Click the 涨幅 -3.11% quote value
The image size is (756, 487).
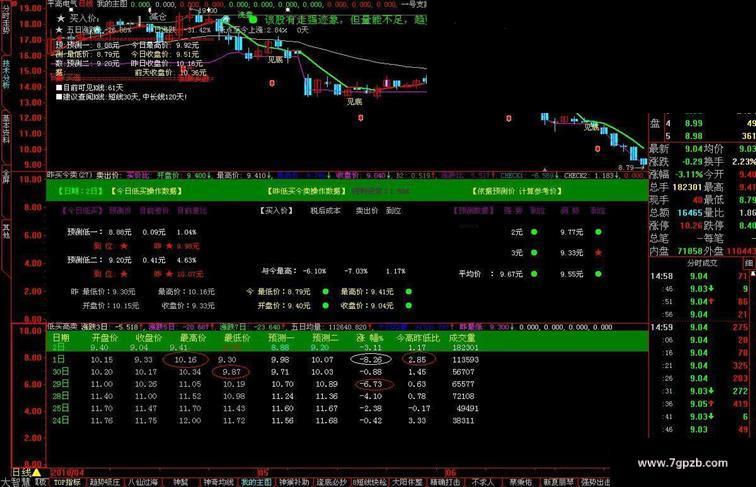coord(689,174)
